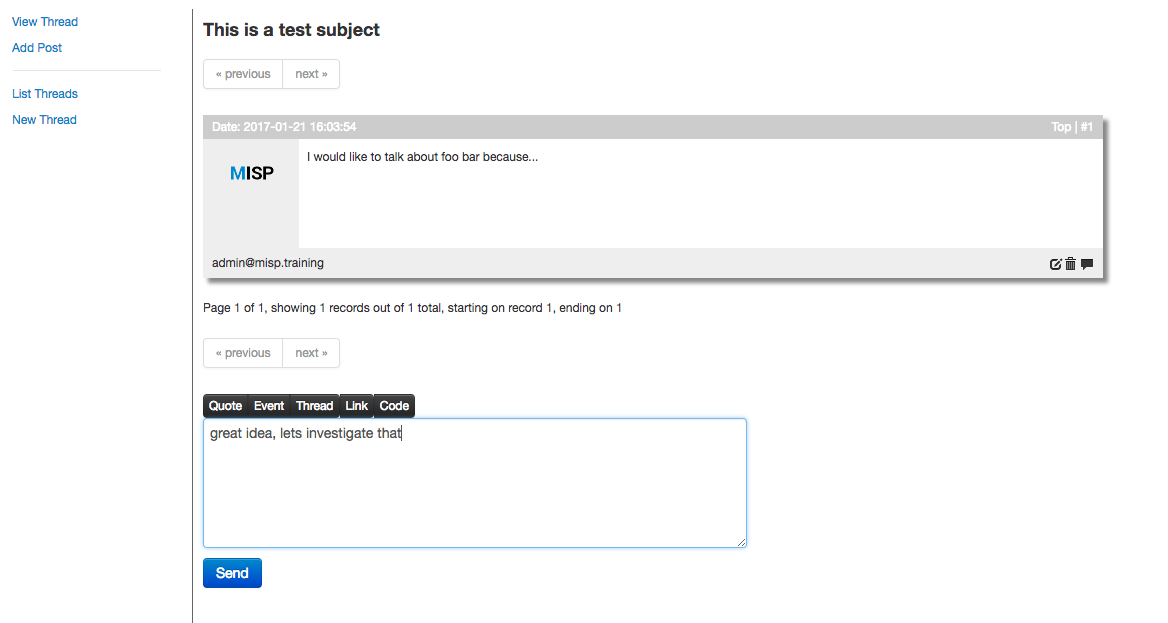The width and height of the screenshot is (1168, 623).
Task: Go to List Threads
Action: click(x=45, y=94)
